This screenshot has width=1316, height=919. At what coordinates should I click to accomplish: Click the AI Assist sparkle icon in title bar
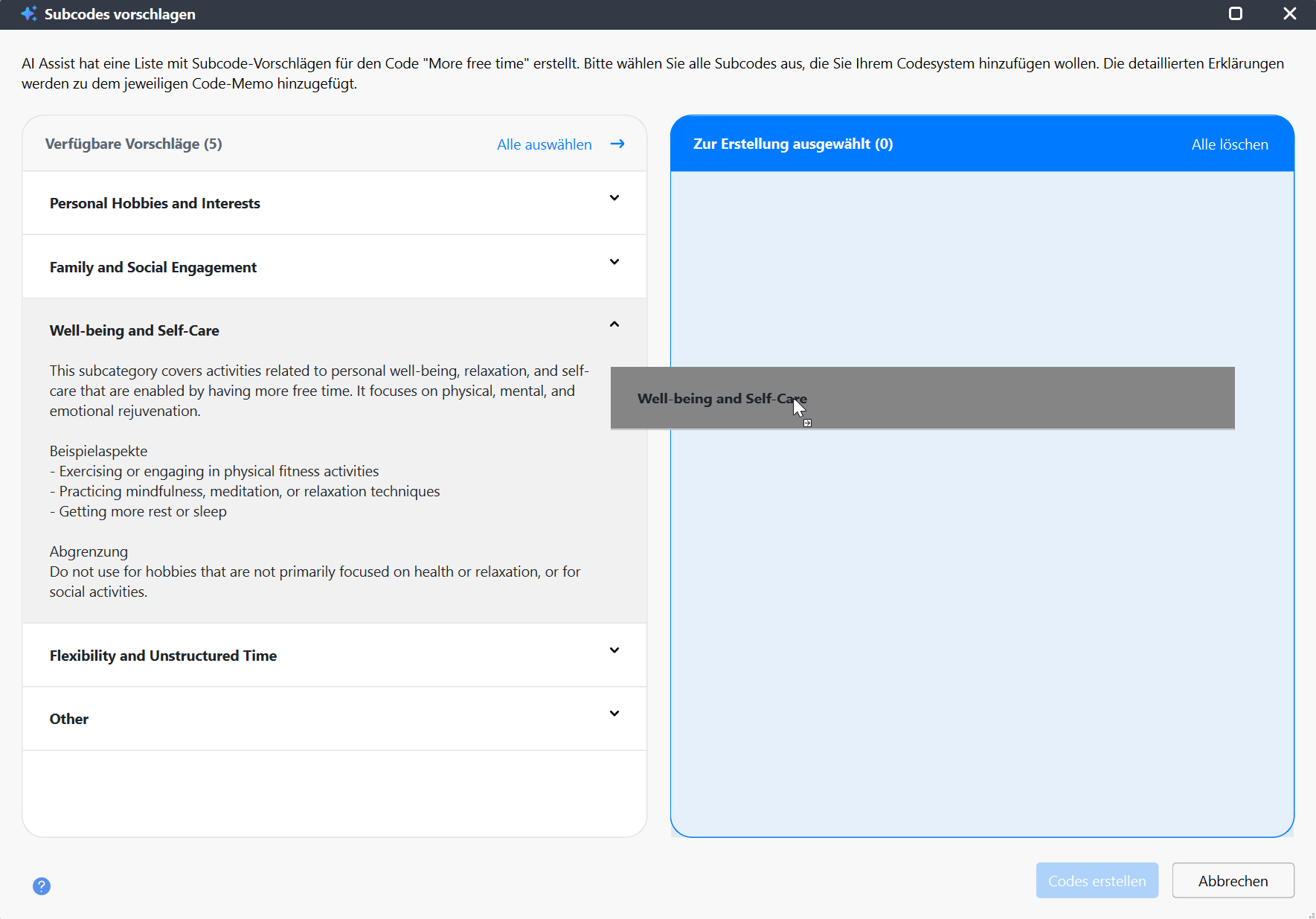click(28, 14)
